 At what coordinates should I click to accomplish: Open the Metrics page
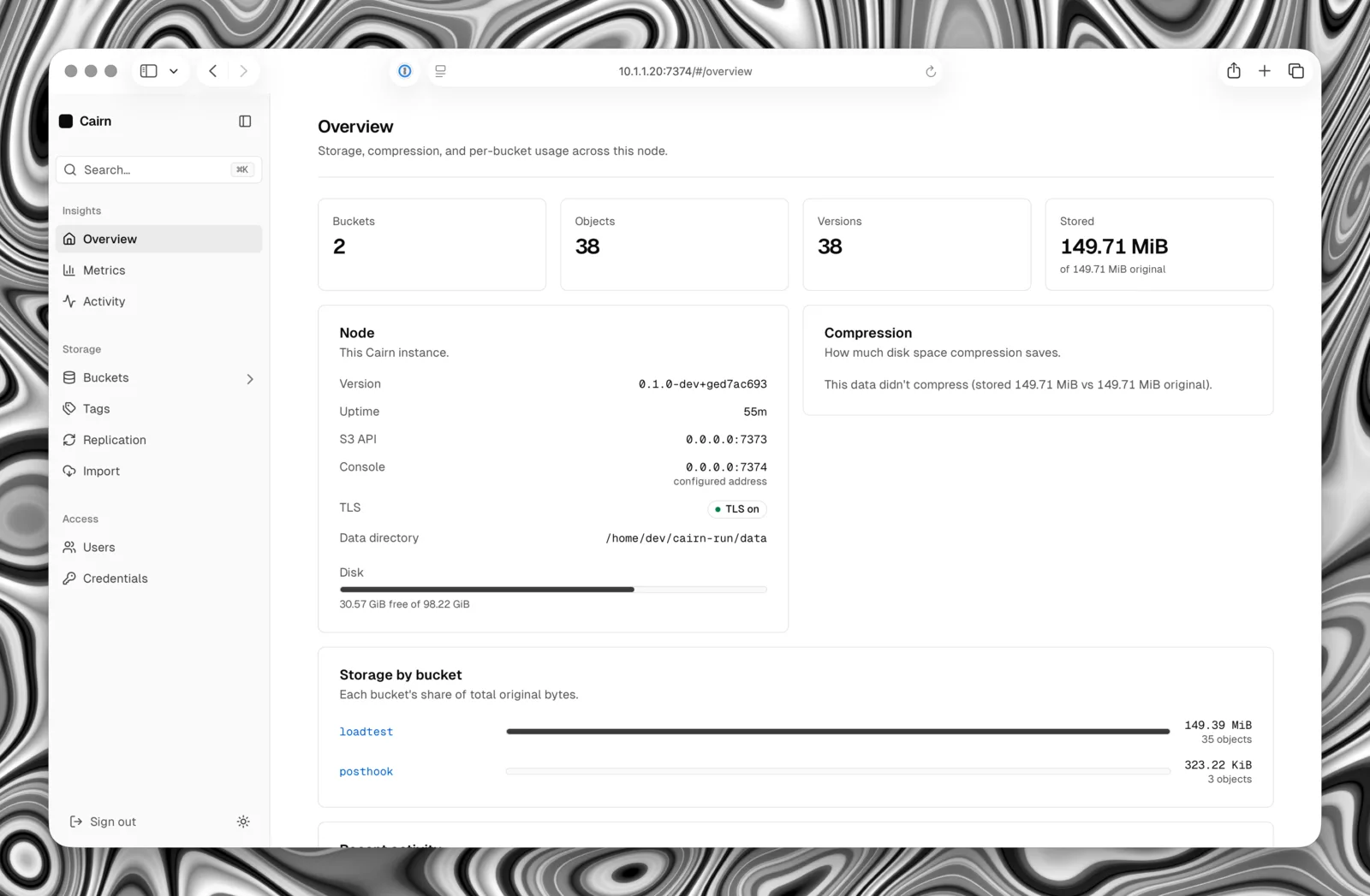click(159, 270)
